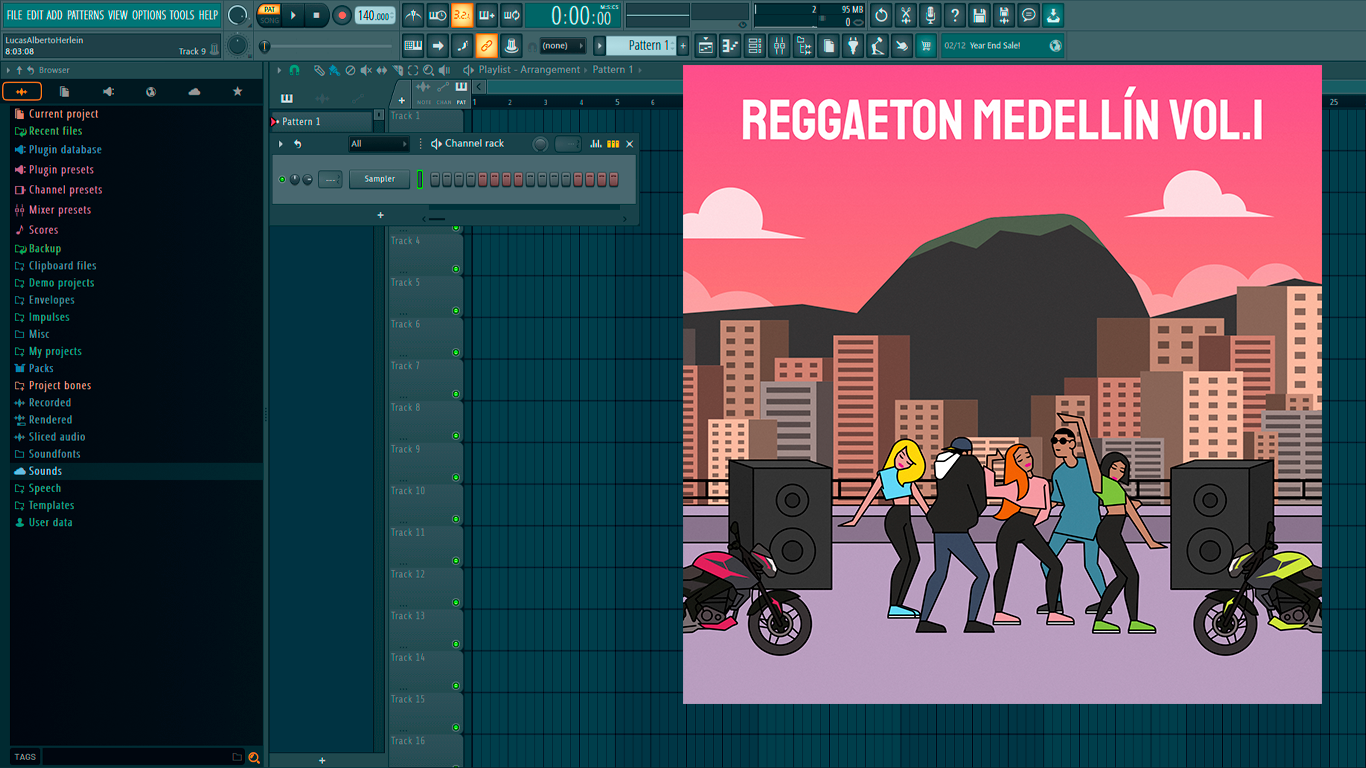Select the playlist zoom magnifier tool
Screen dimensions: 1366x768
pyautogui.click(x=428, y=70)
